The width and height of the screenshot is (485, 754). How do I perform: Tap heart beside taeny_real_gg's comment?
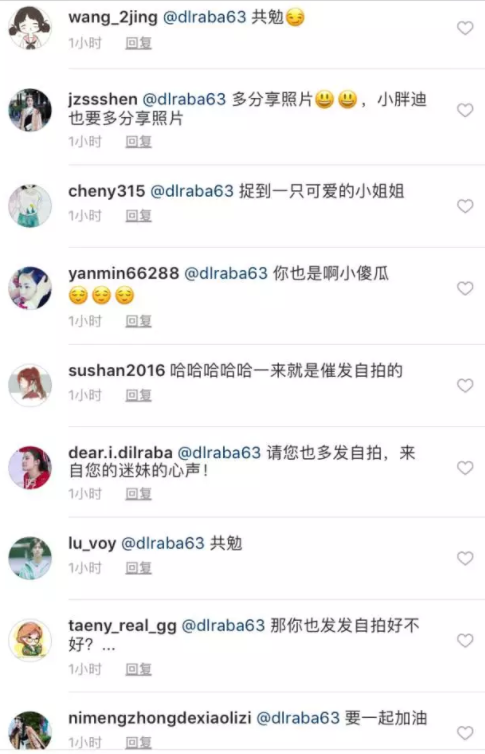(x=465, y=640)
